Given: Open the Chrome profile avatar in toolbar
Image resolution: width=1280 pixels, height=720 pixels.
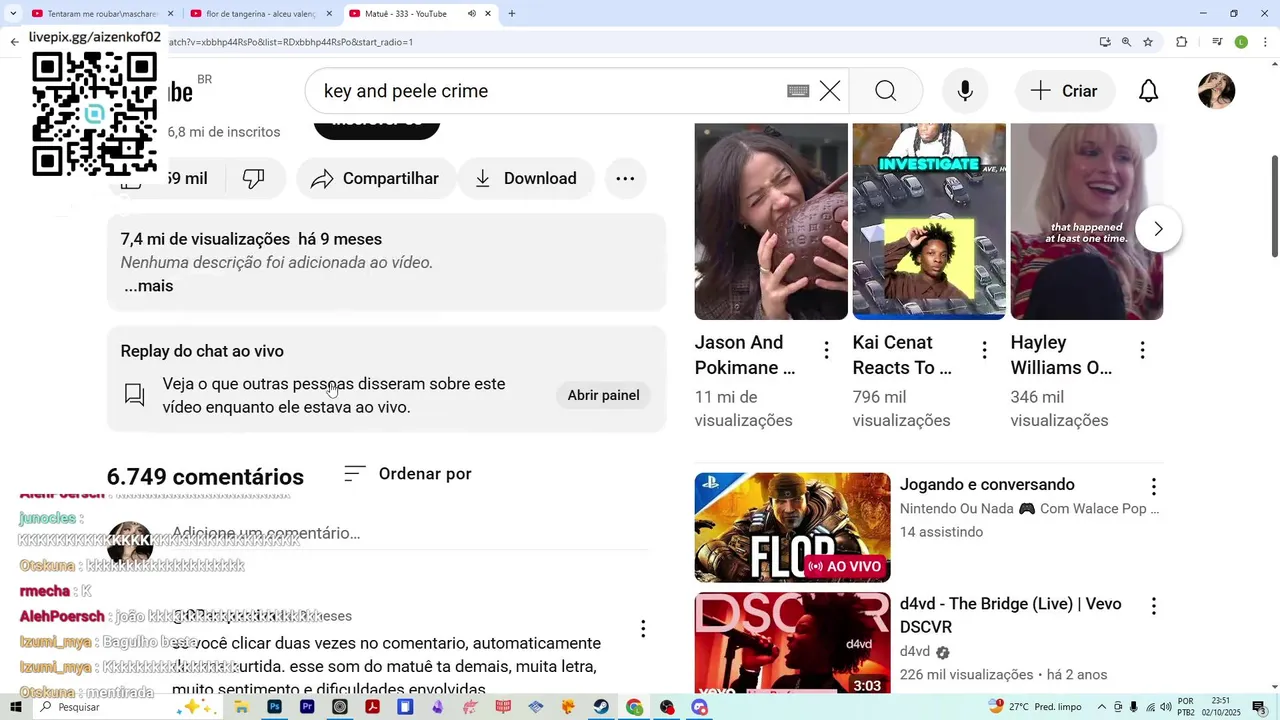Looking at the screenshot, I should pyautogui.click(x=1241, y=42).
